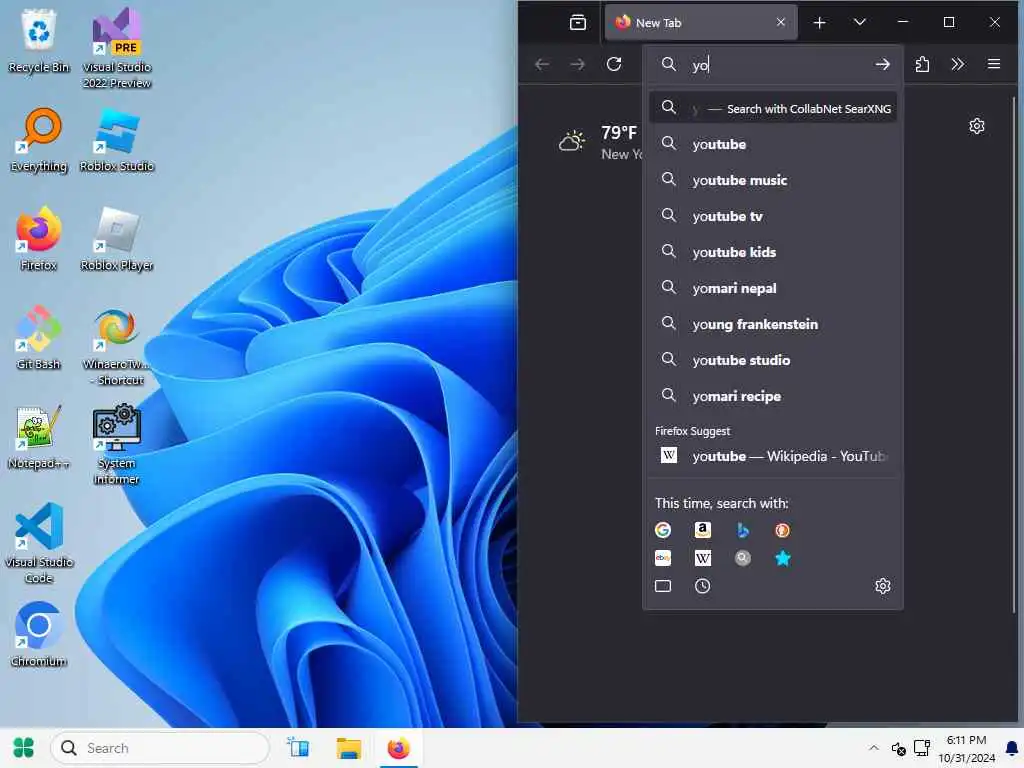Click Firefox taskbar icon
This screenshot has width=1024, height=768.
398,748
